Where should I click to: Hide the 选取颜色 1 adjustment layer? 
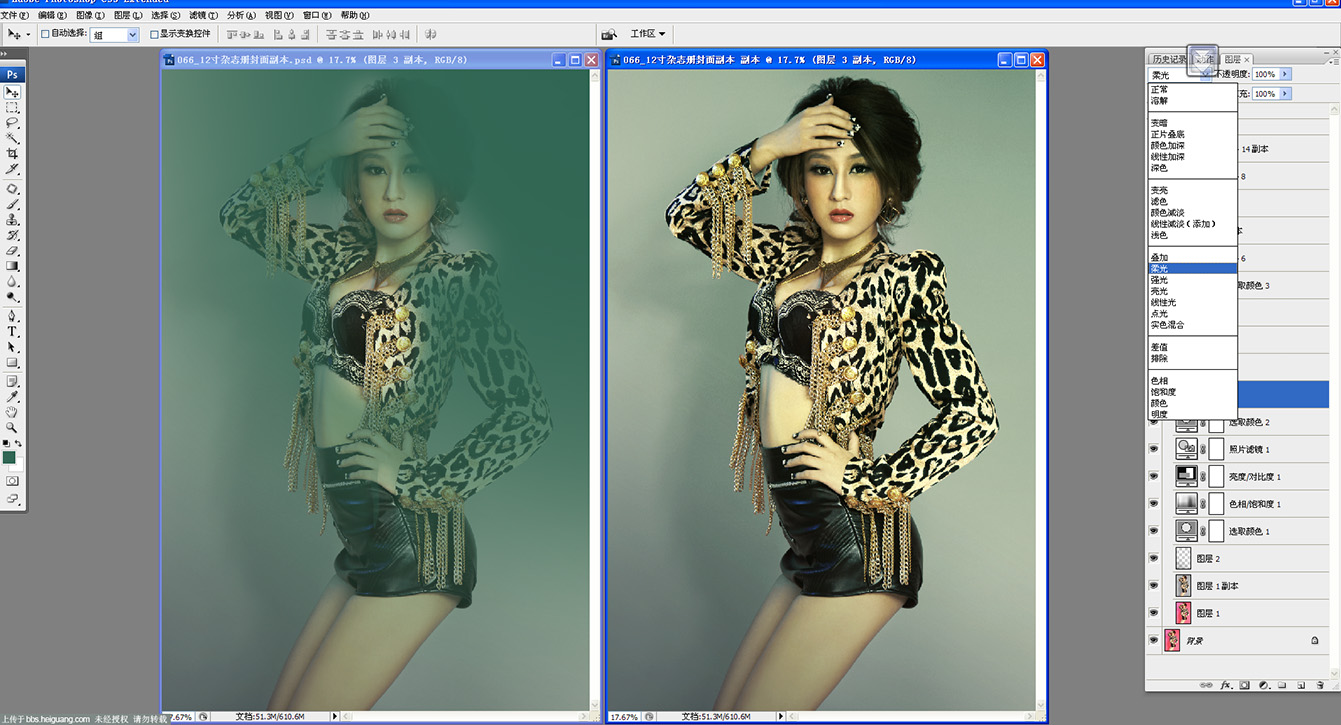coord(1154,531)
